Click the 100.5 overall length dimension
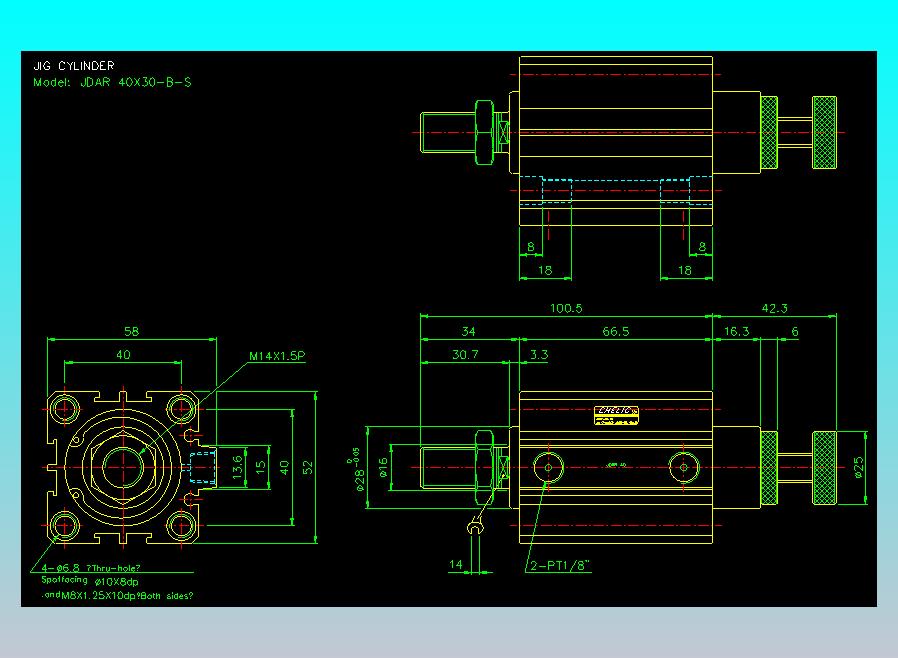Viewport: 898px width, 658px height. coord(566,308)
